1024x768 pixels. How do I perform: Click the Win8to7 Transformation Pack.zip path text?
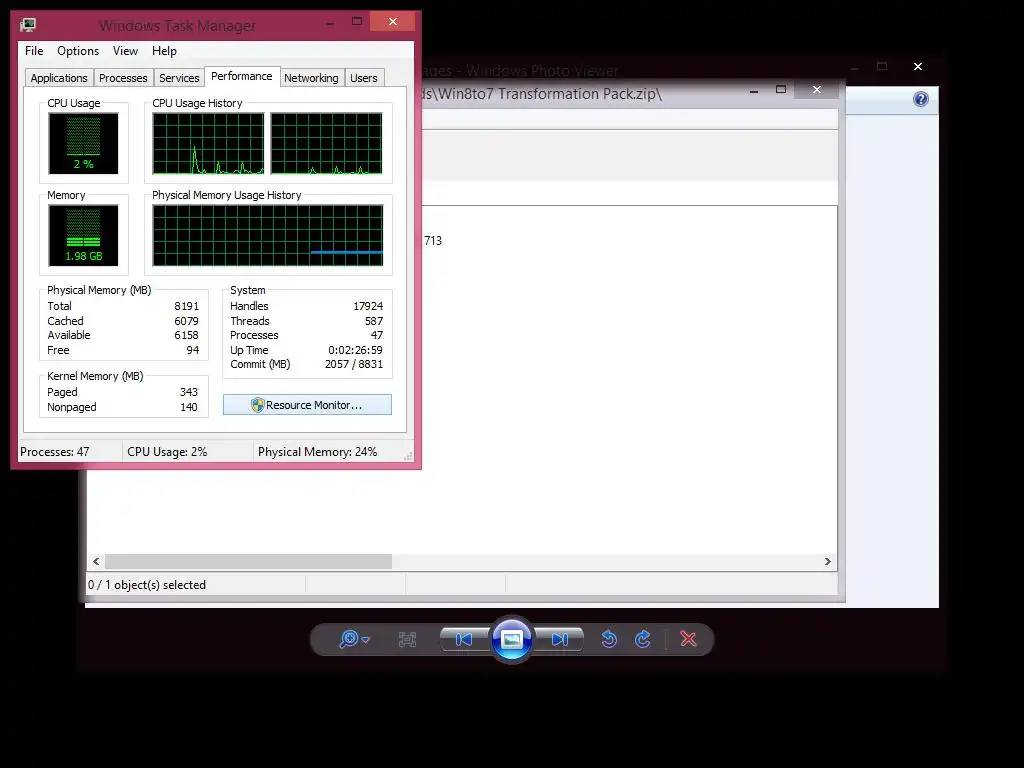(x=543, y=94)
